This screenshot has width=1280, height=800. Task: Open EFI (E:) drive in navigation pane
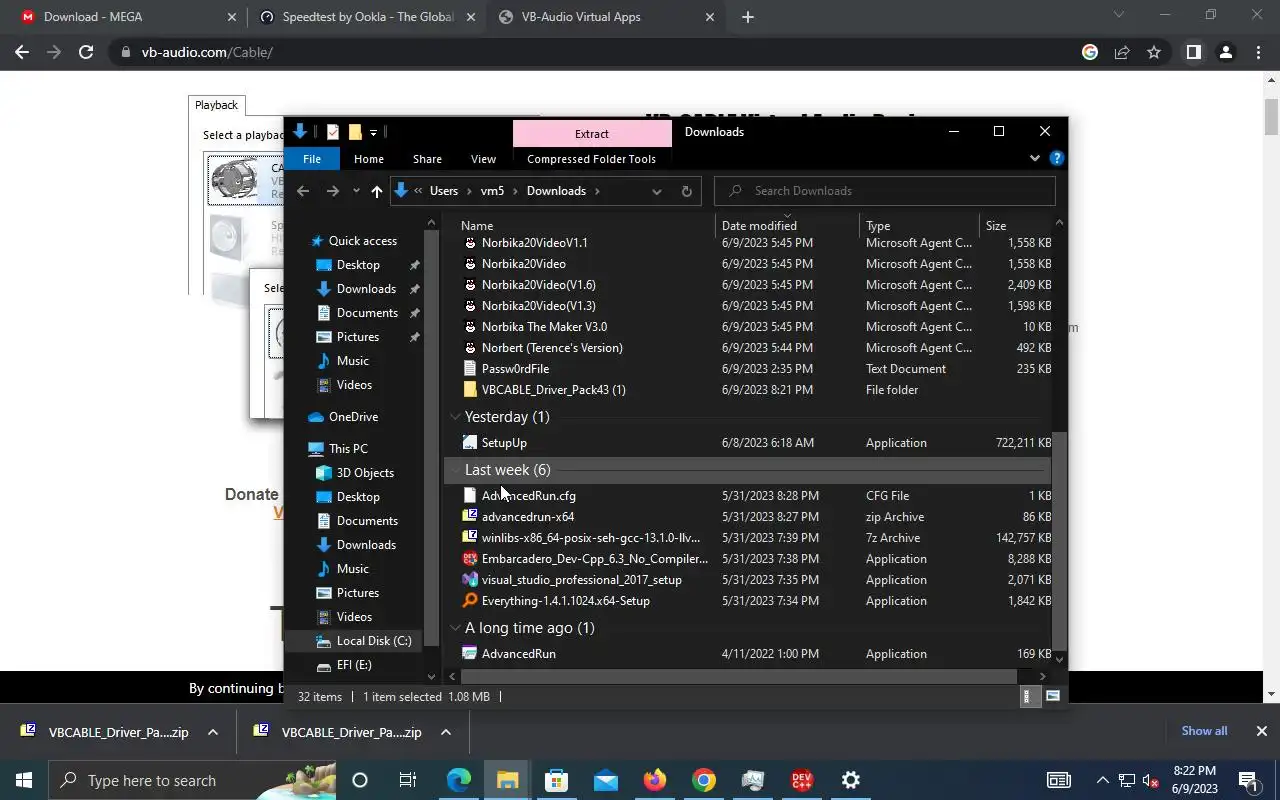click(354, 665)
